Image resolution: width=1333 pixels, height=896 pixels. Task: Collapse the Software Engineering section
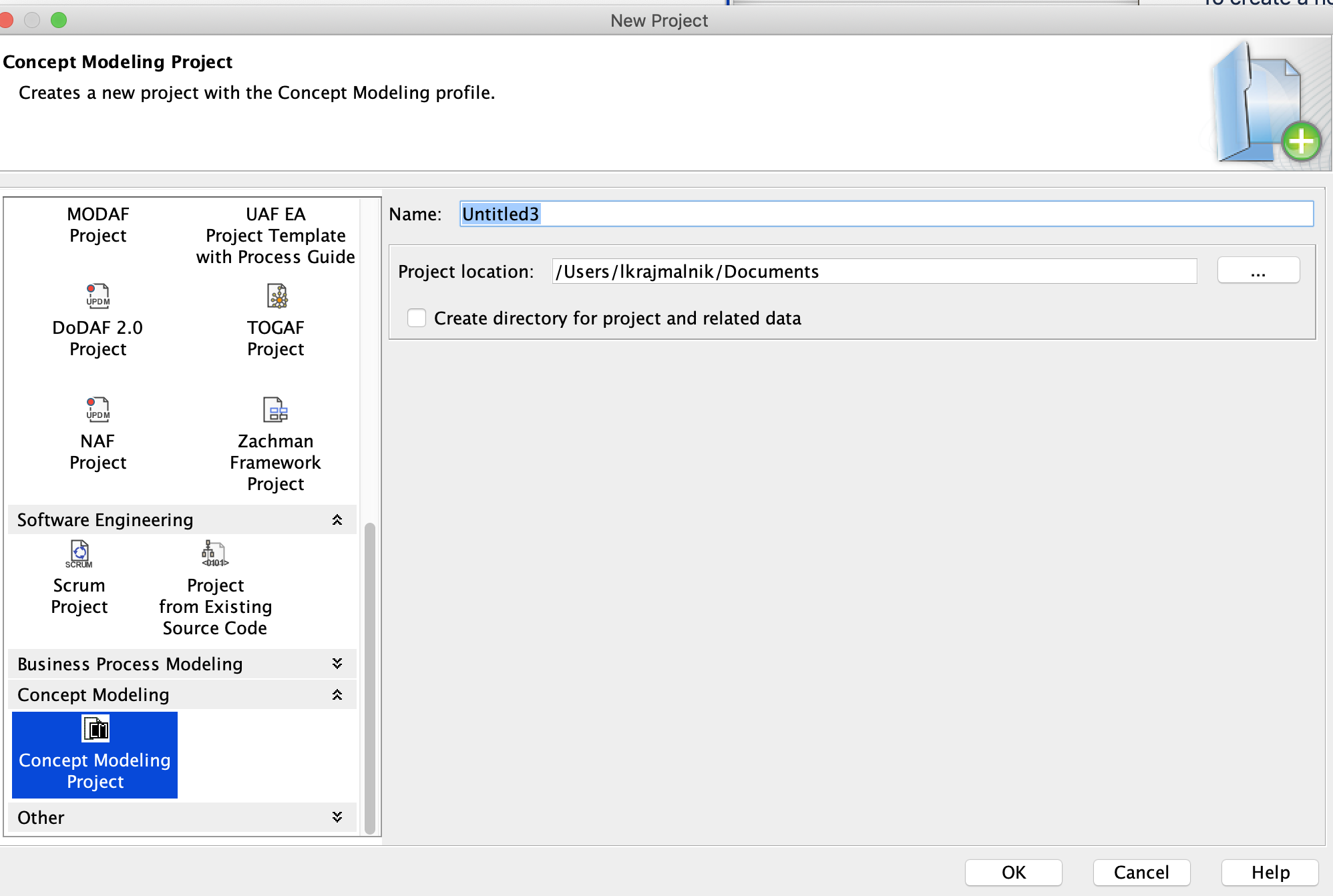337,520
